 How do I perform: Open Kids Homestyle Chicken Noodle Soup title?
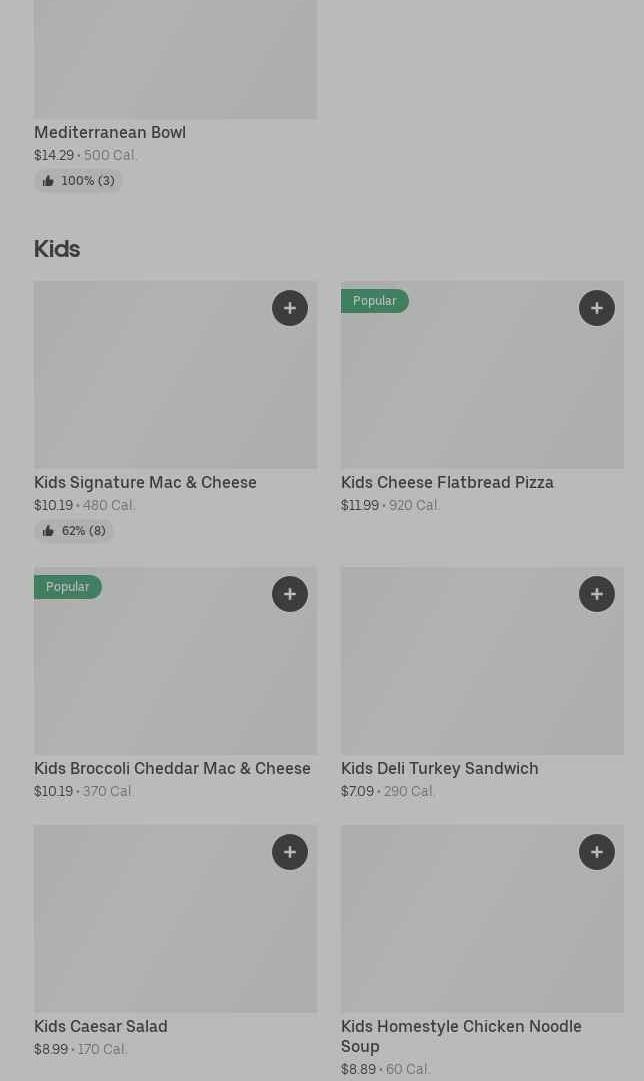pos(461,1036)
